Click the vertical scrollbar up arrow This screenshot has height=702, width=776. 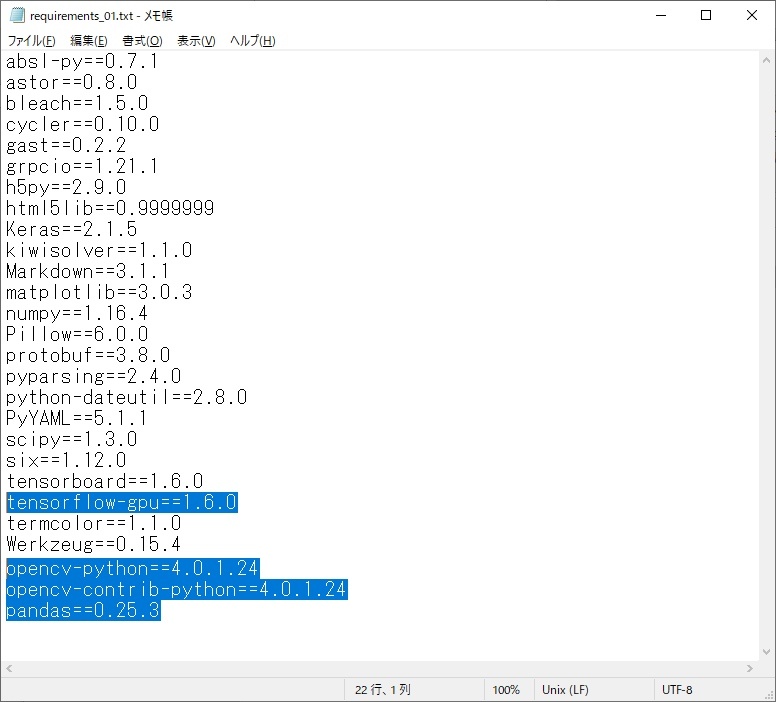coord(766,60)
